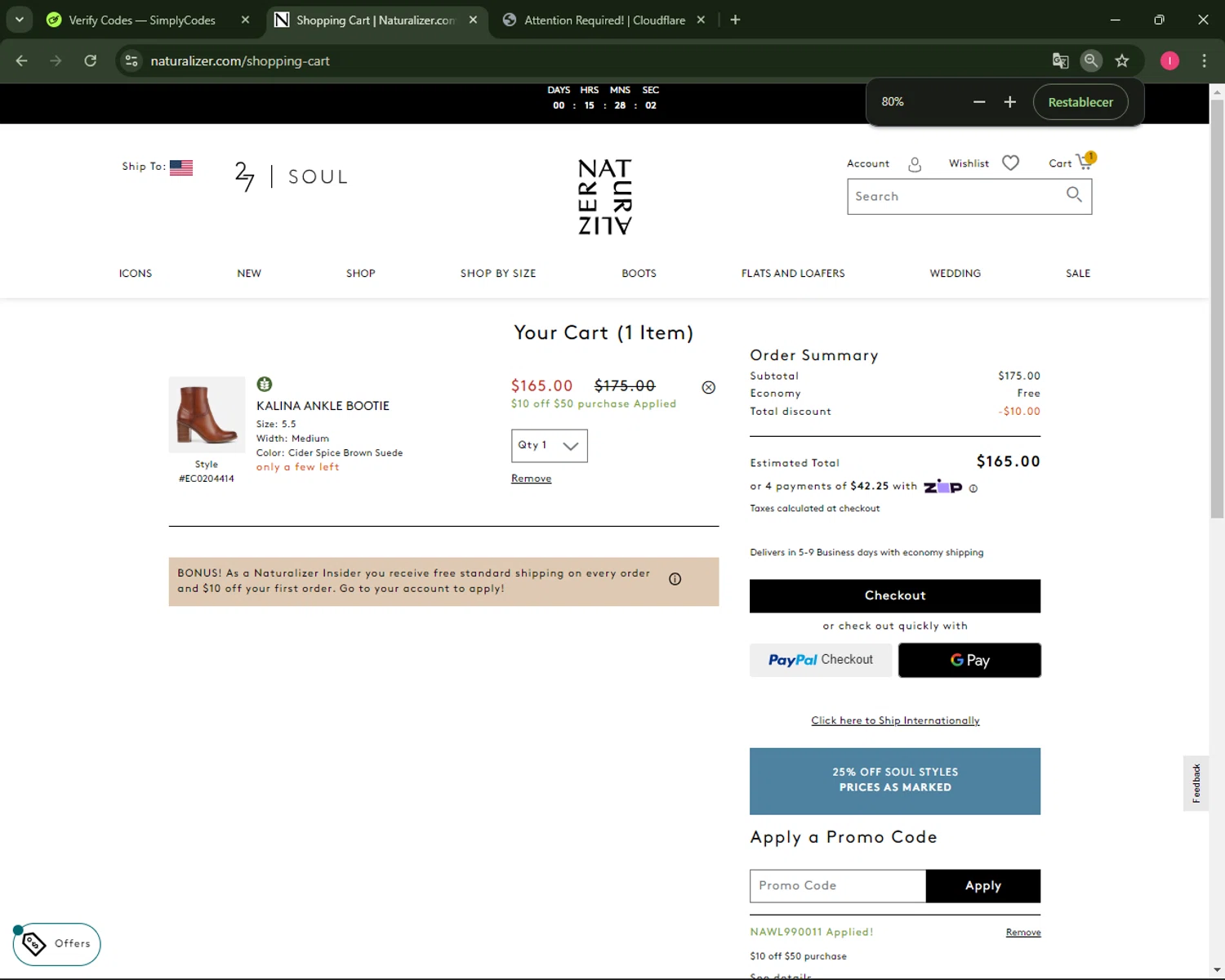Open the SHOP navigation menu
This screenshot has height=980, width=1225.
(x=361, y=274)
